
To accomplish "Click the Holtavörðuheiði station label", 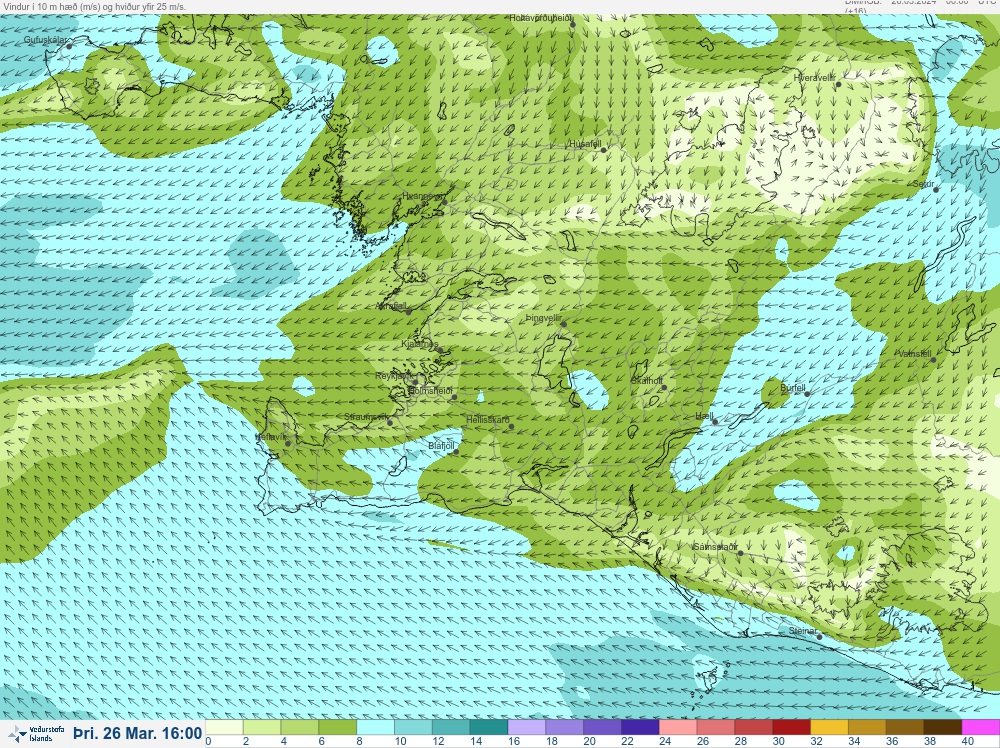I will 540,18.
